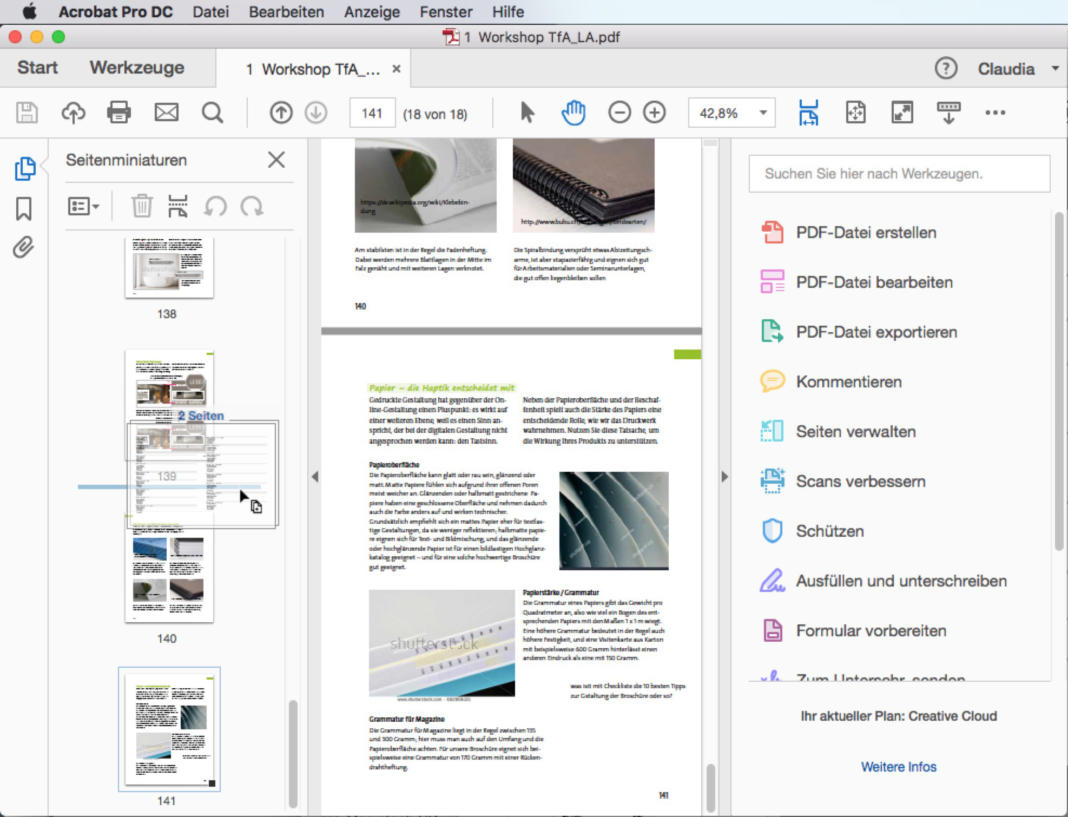
Task: Click the document view vertical scrollbar
Action: 710,788
